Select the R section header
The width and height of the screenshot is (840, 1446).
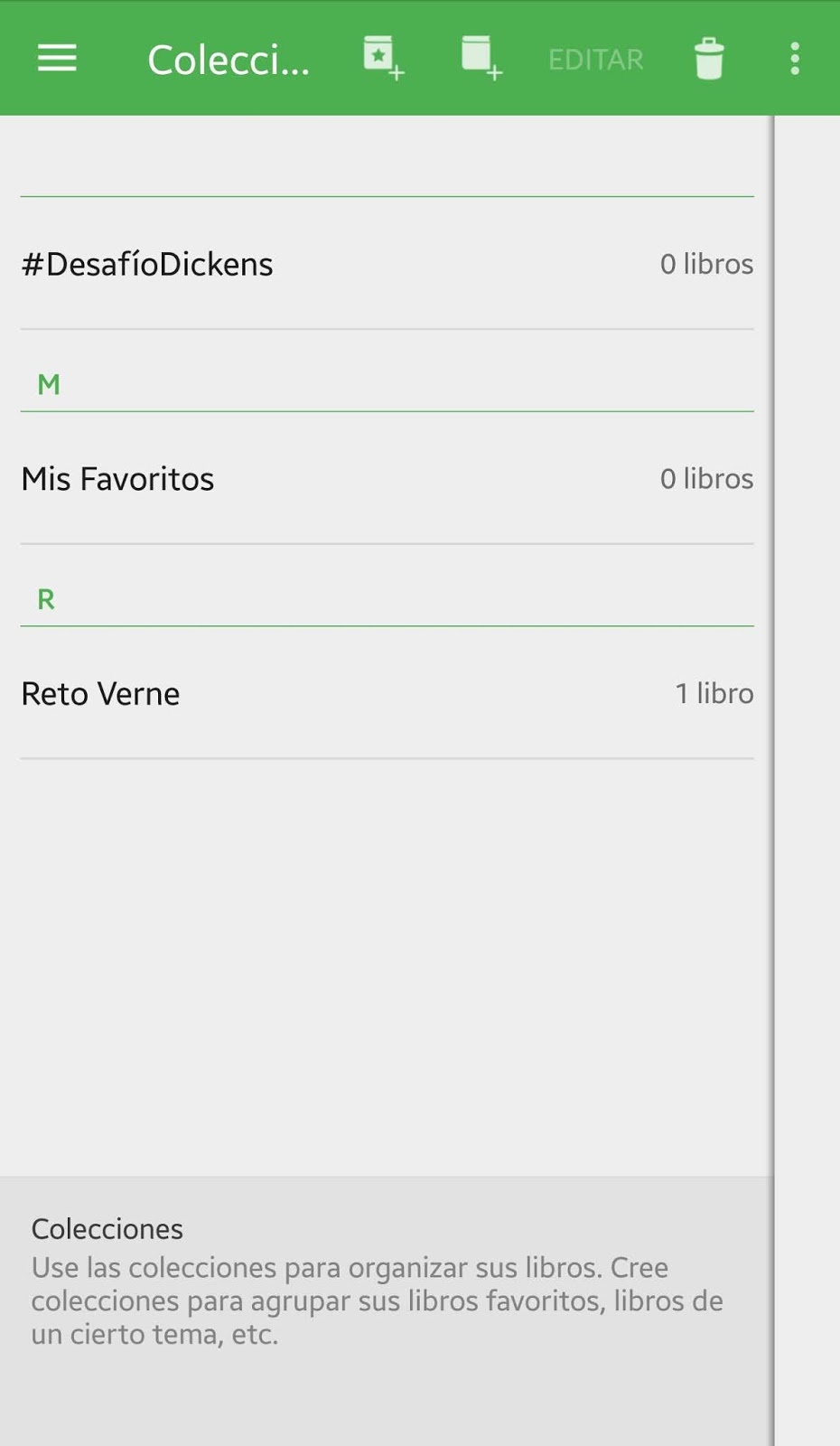coord(46,599)
